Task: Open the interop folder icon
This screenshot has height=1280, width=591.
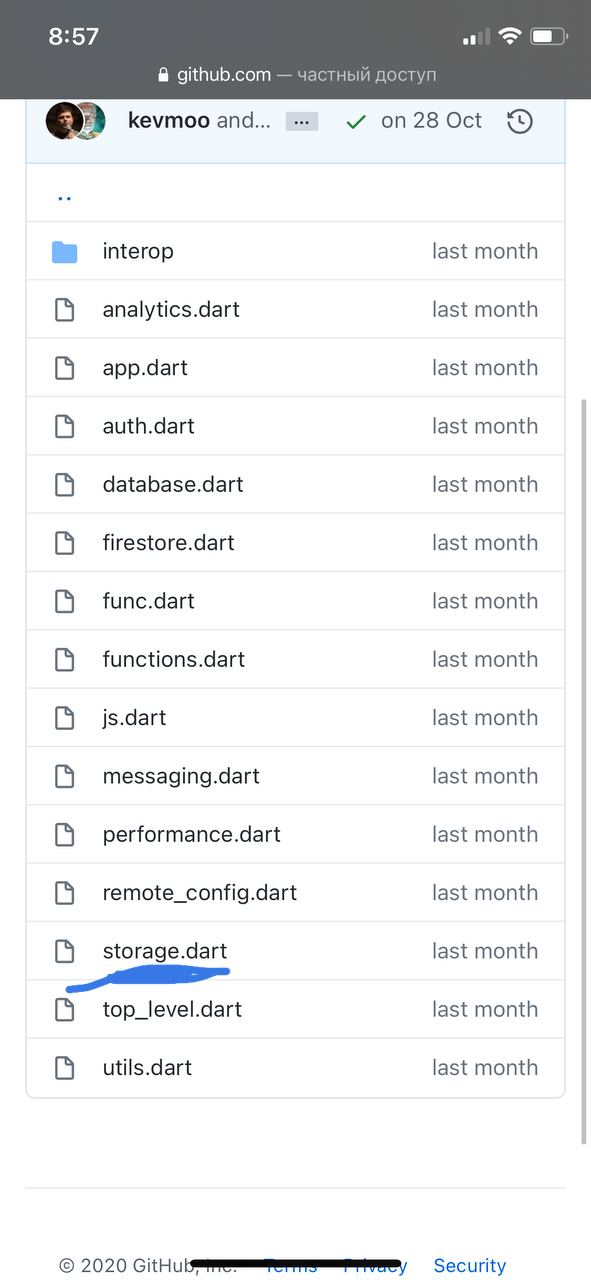Action: click(65, 252)
